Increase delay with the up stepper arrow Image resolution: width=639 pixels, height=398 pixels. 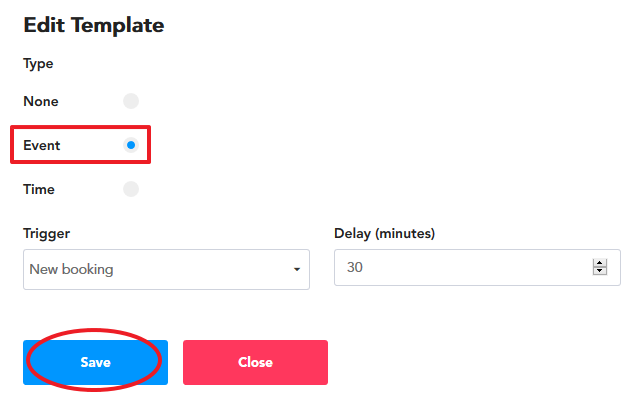[x=599, y=263]
